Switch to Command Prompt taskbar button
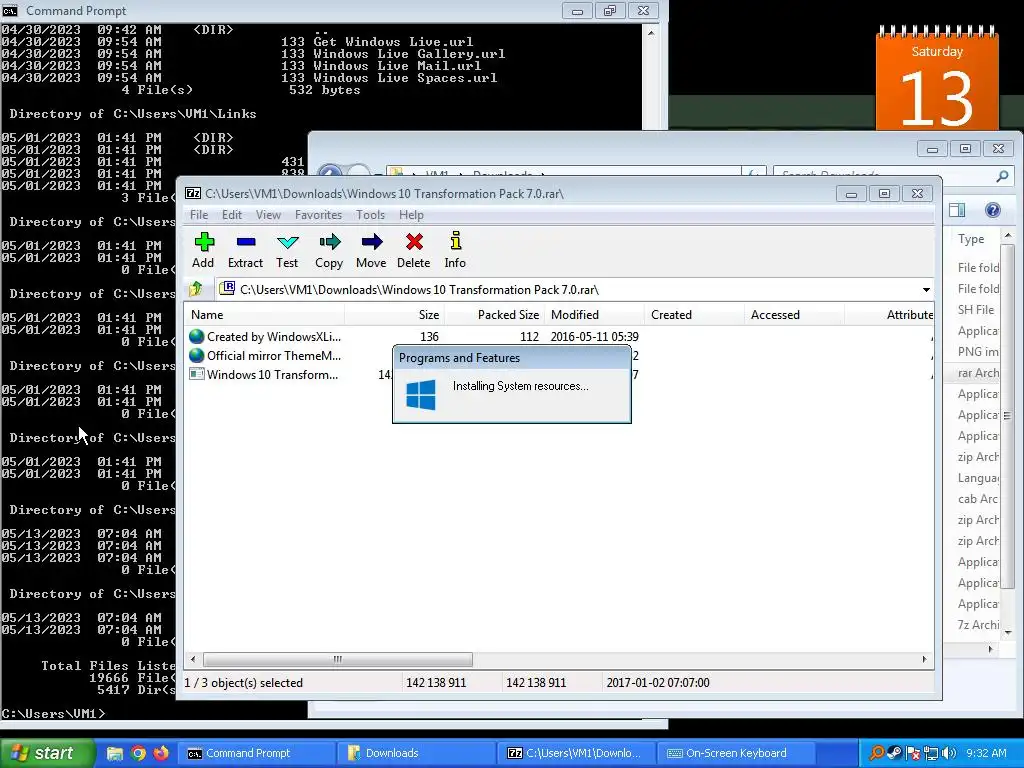 [257, 753]
